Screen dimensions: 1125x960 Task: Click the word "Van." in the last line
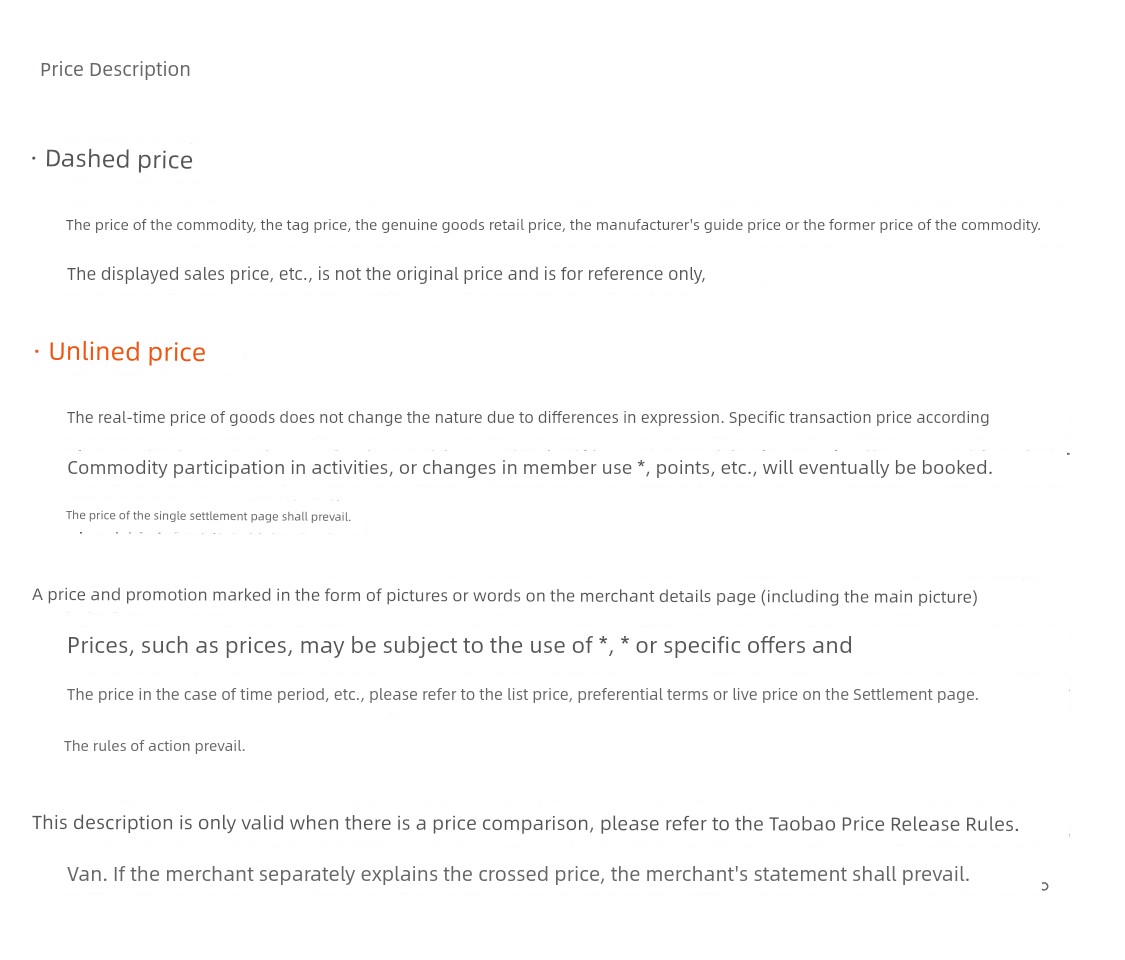87,875
